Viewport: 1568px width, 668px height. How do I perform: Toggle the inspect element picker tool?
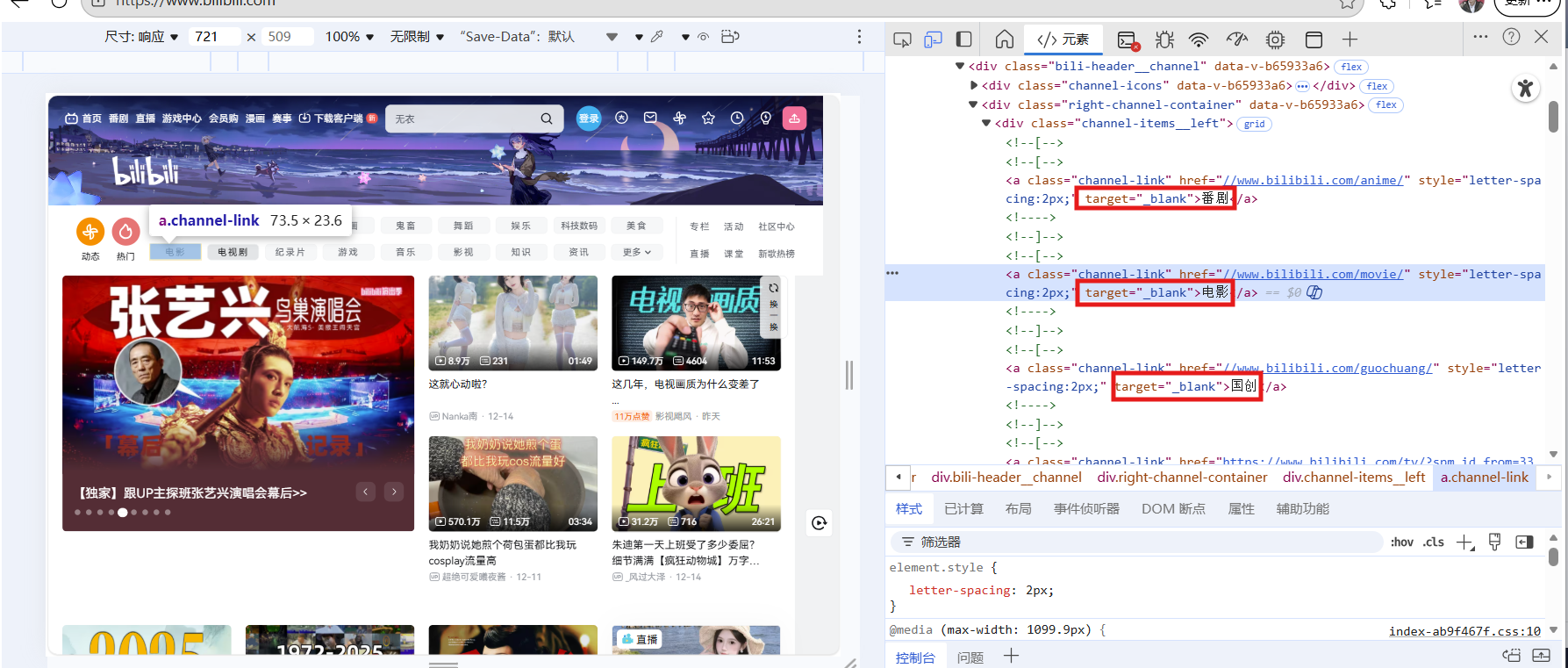pos(902,40)
